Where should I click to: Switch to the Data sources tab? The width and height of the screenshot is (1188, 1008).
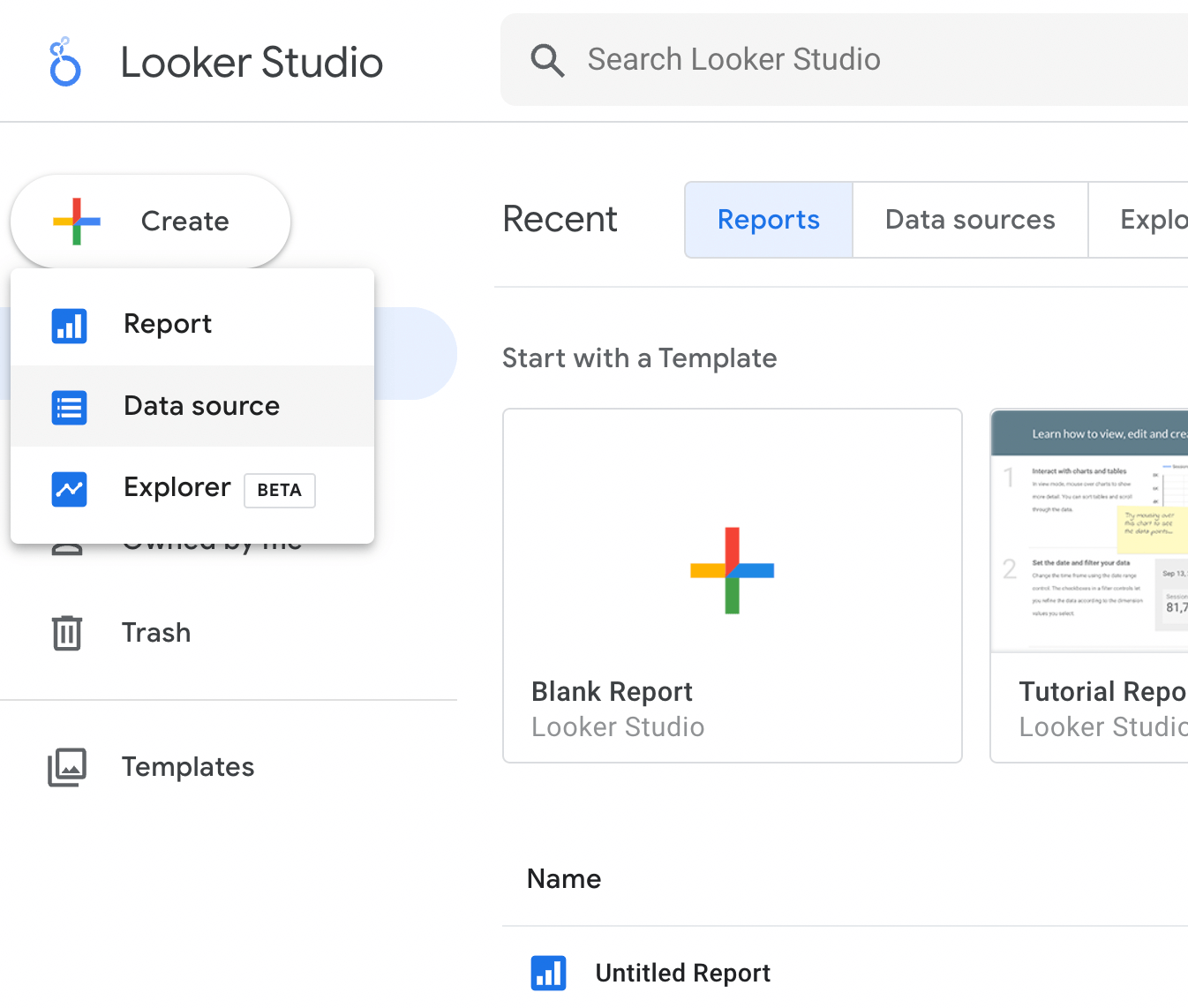(x=970, y=220)
